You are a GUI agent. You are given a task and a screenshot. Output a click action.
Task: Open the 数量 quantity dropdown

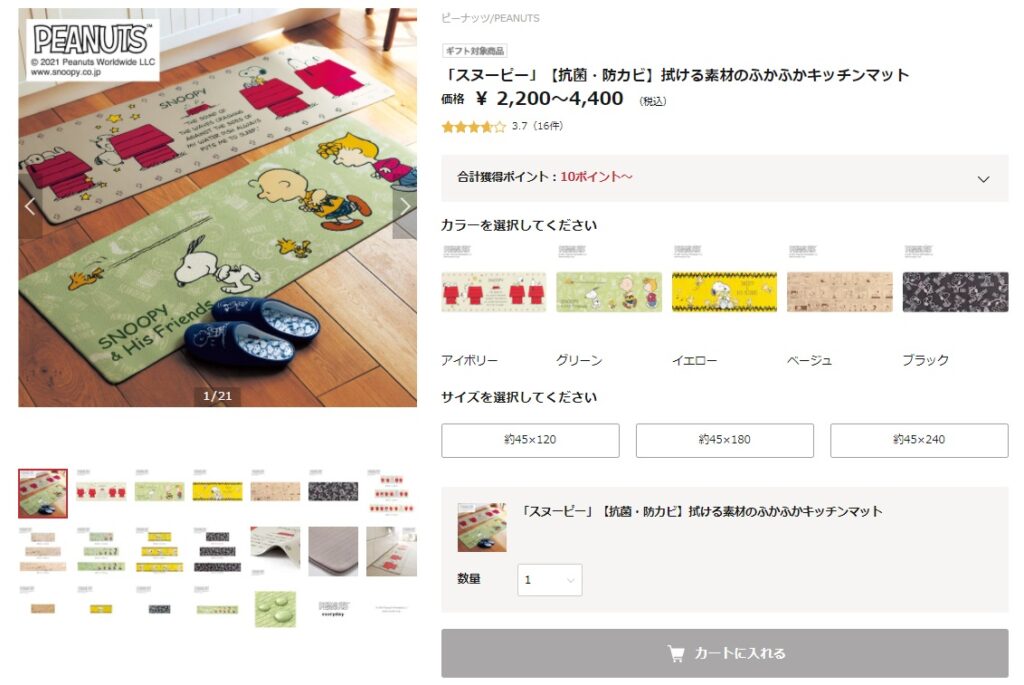(x=550, y=580)
